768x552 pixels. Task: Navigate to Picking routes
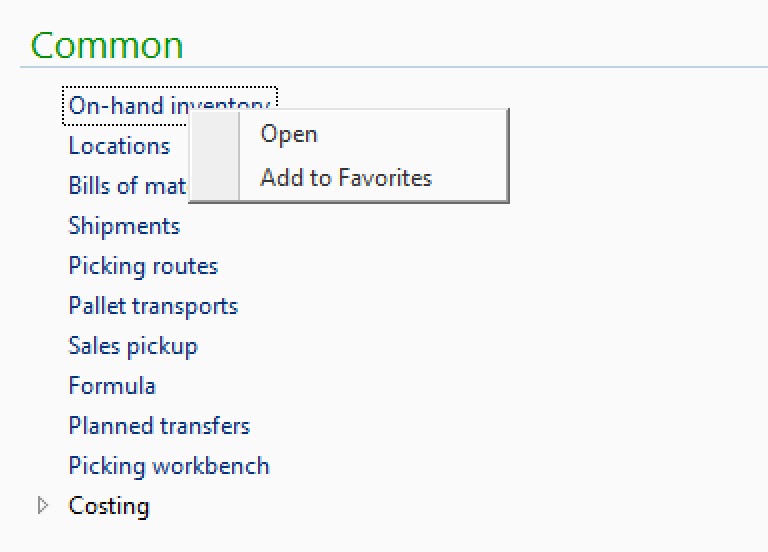pos(143,266)
